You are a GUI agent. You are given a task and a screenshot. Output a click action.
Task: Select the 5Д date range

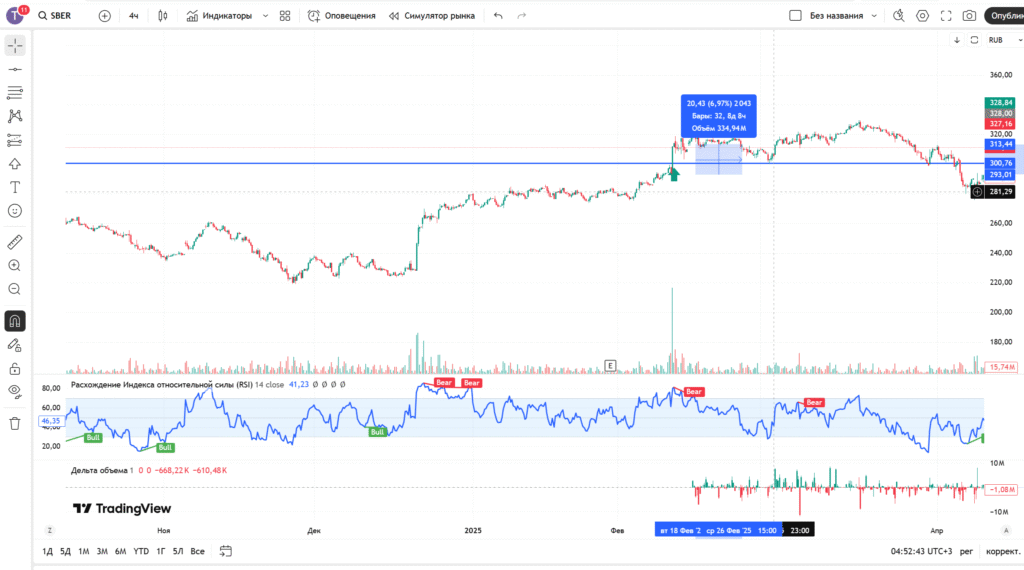65,551
